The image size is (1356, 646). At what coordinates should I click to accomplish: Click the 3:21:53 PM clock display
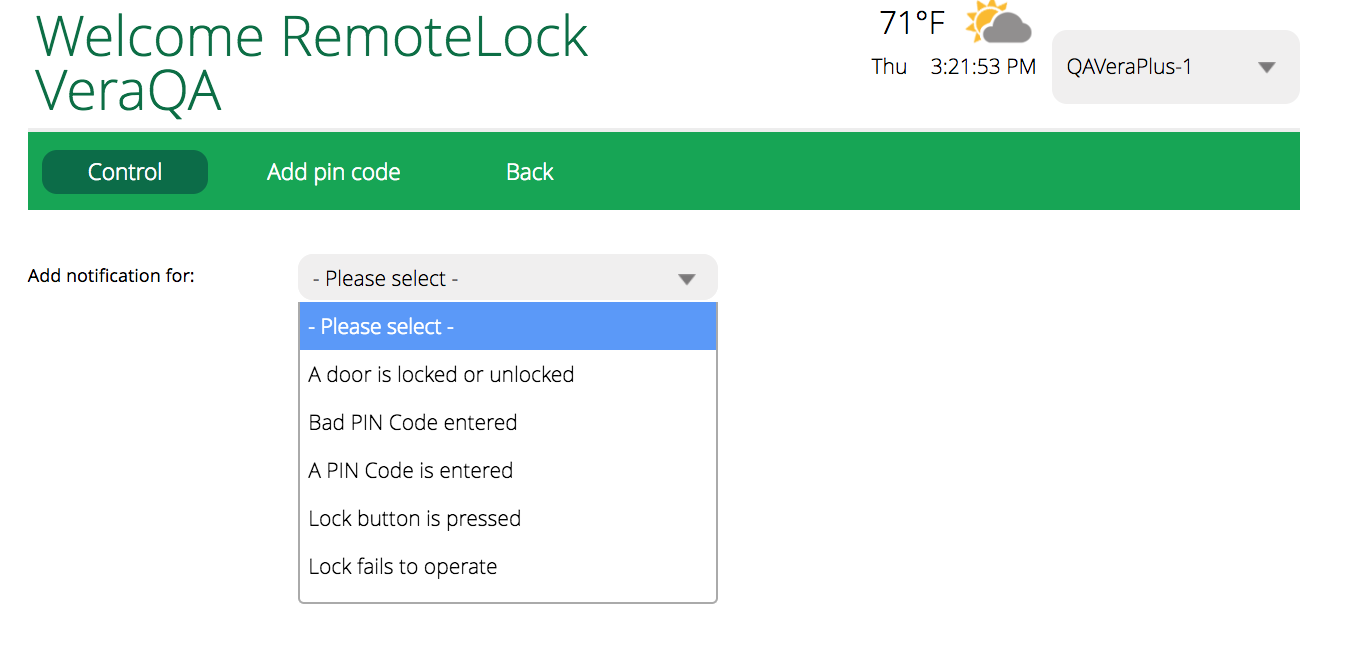click(982, 67)
